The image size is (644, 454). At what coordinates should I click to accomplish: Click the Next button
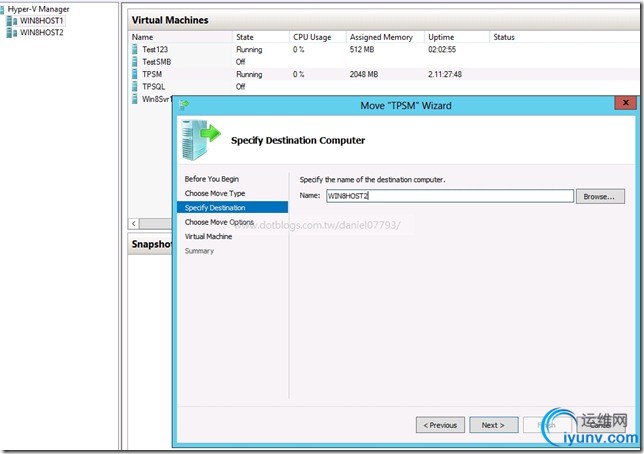pyautogui.click(x=494, y=425)
